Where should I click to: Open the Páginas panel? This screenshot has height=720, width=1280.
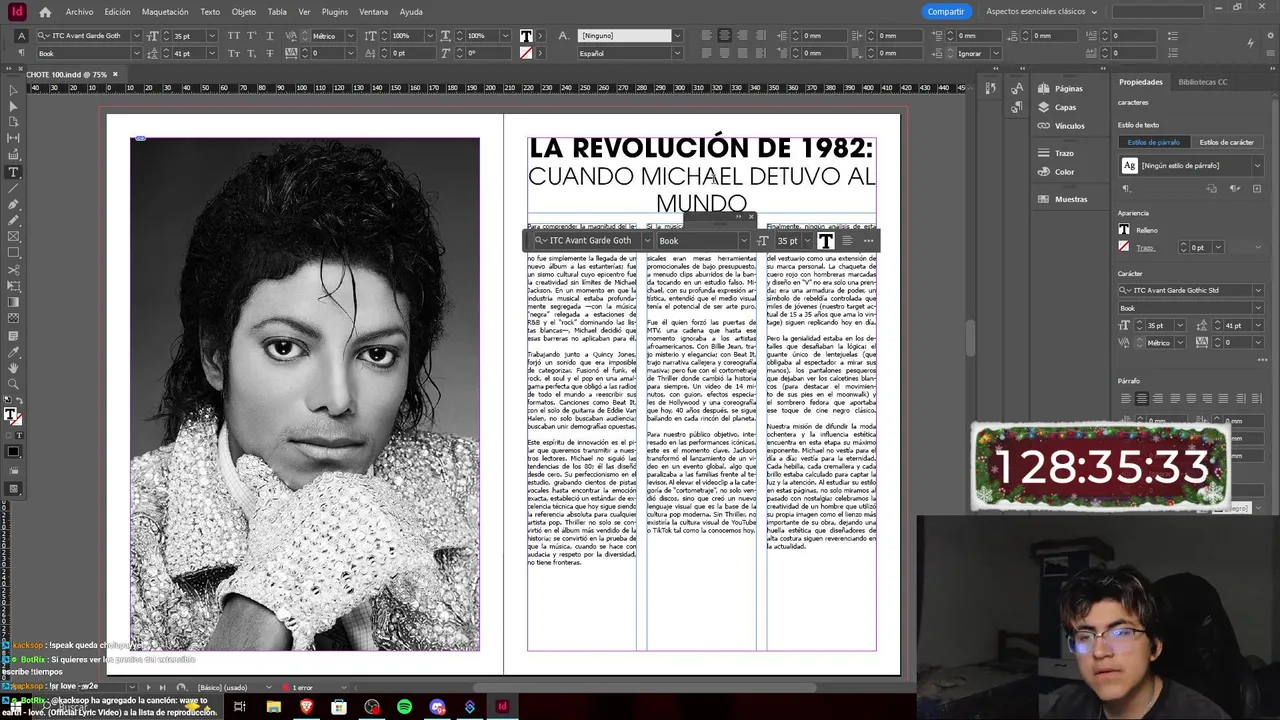coord(1068,88)
